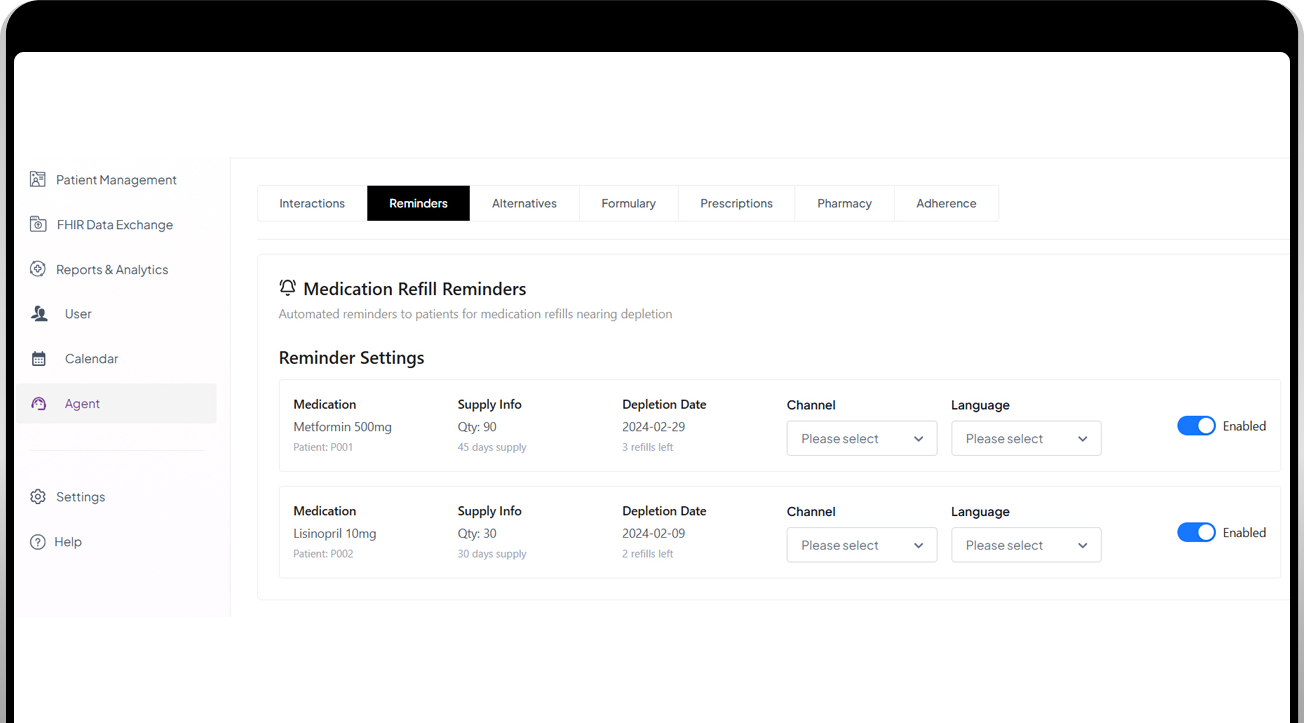Screen dimensions: 1304x723
Task: Open Channel dropdown for Metformin 500mg
Action: pyautogui.click(x=862, y=438)
